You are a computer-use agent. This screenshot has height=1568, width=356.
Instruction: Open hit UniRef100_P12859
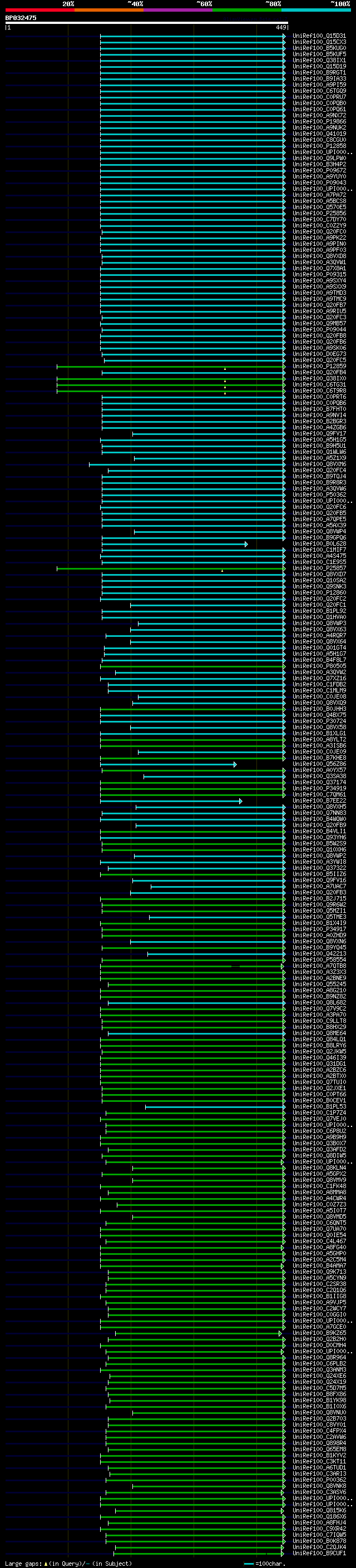tap(319, 367)
